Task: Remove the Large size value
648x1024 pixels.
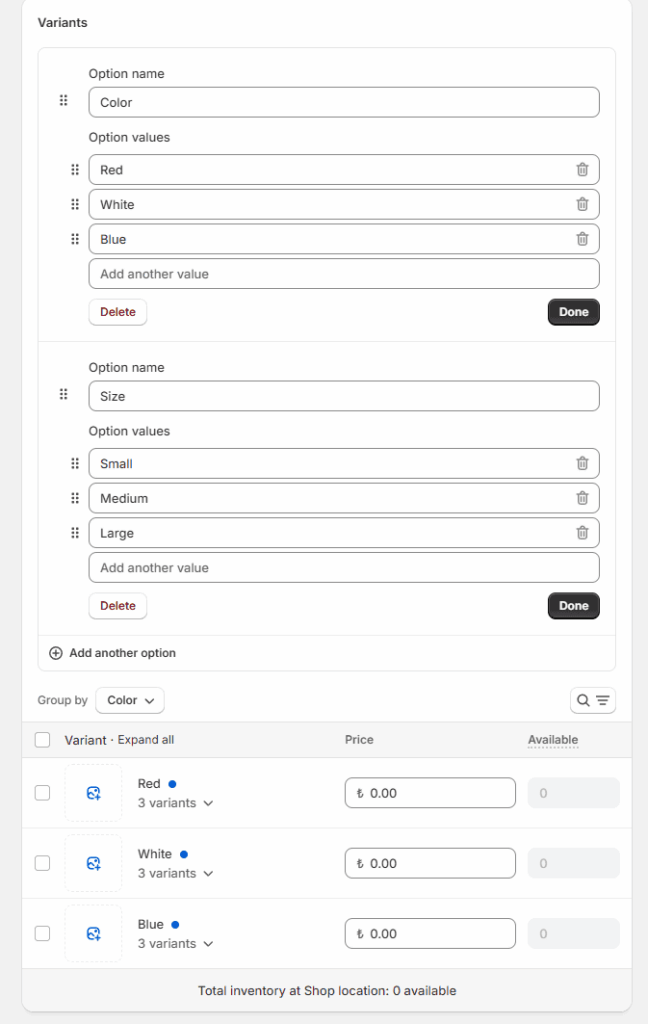Action: pos(582,533)
